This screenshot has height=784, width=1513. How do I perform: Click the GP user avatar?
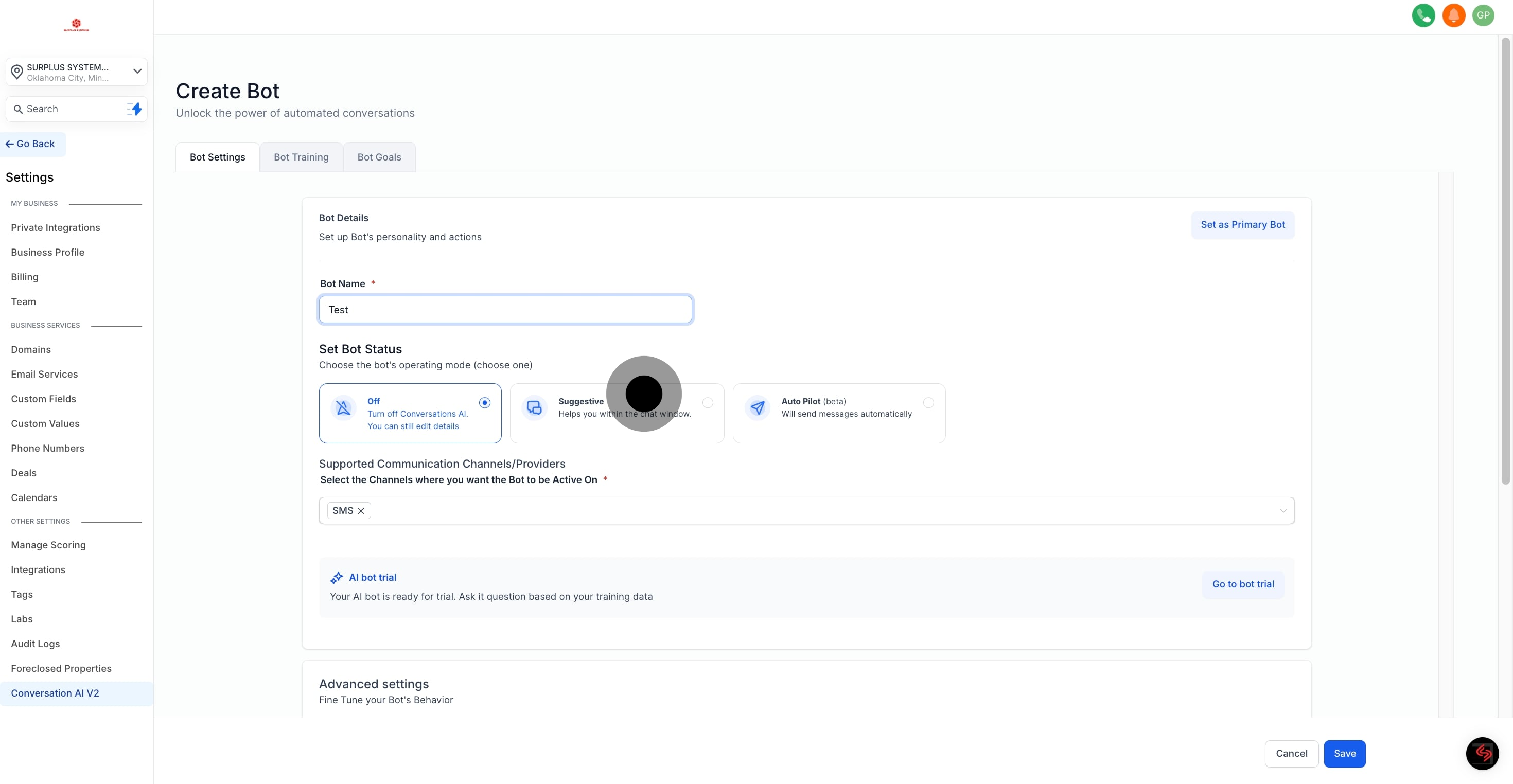coord(1483,15)
